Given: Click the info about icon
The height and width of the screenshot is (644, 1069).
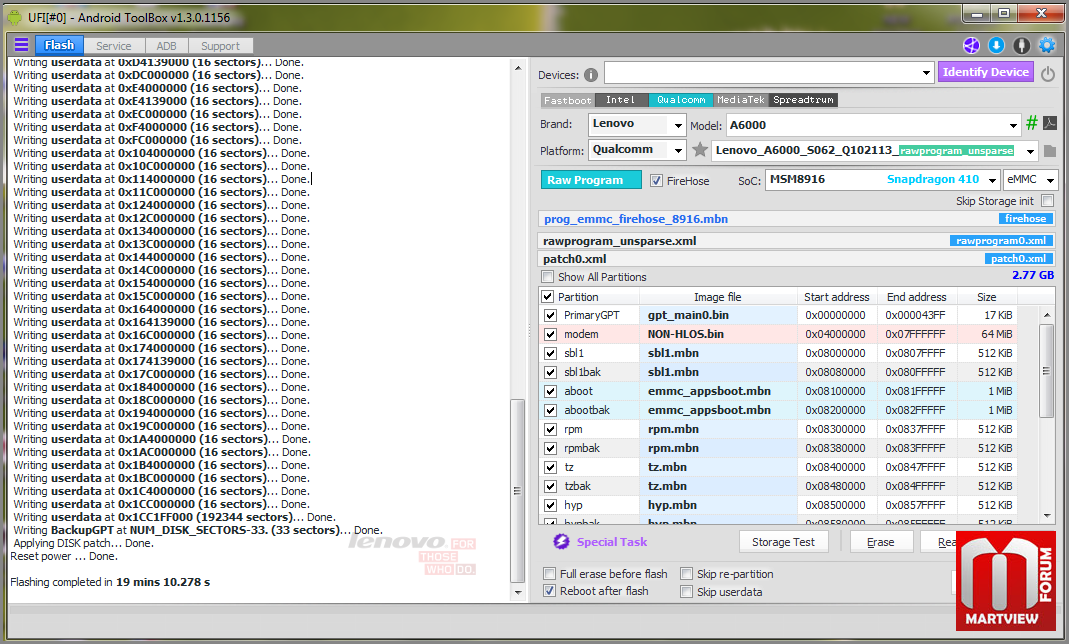Looking at the screenshot, I should [1021, 45].
